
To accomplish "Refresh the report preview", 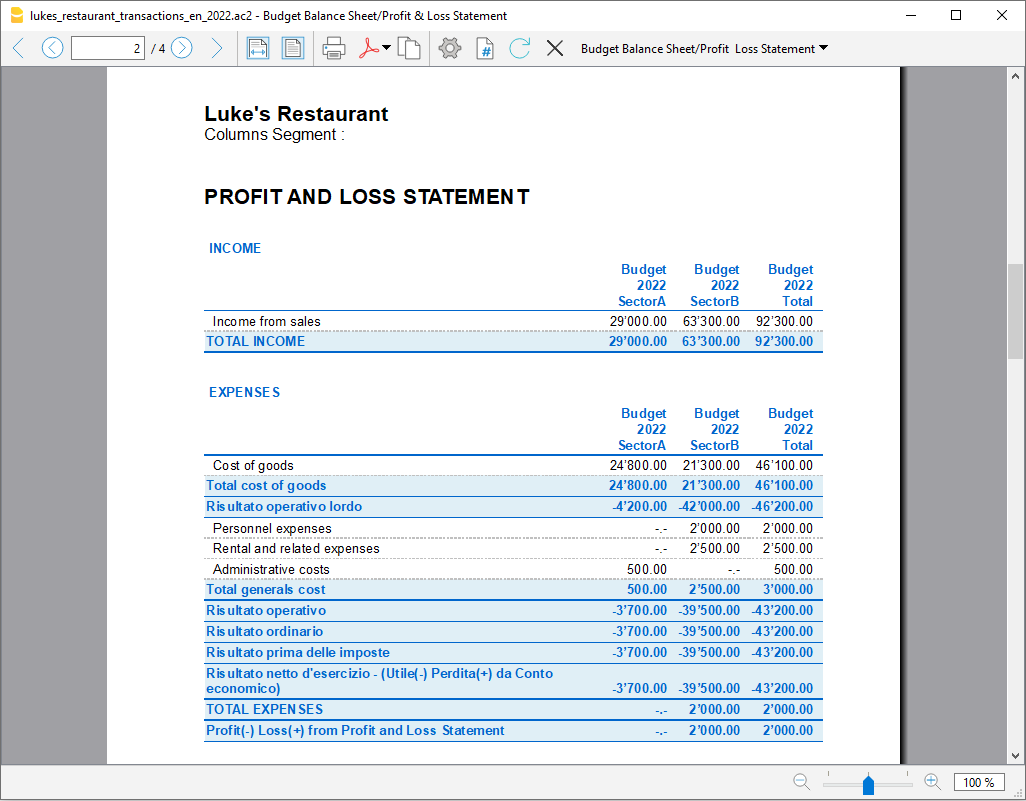I will pos(519,48).
